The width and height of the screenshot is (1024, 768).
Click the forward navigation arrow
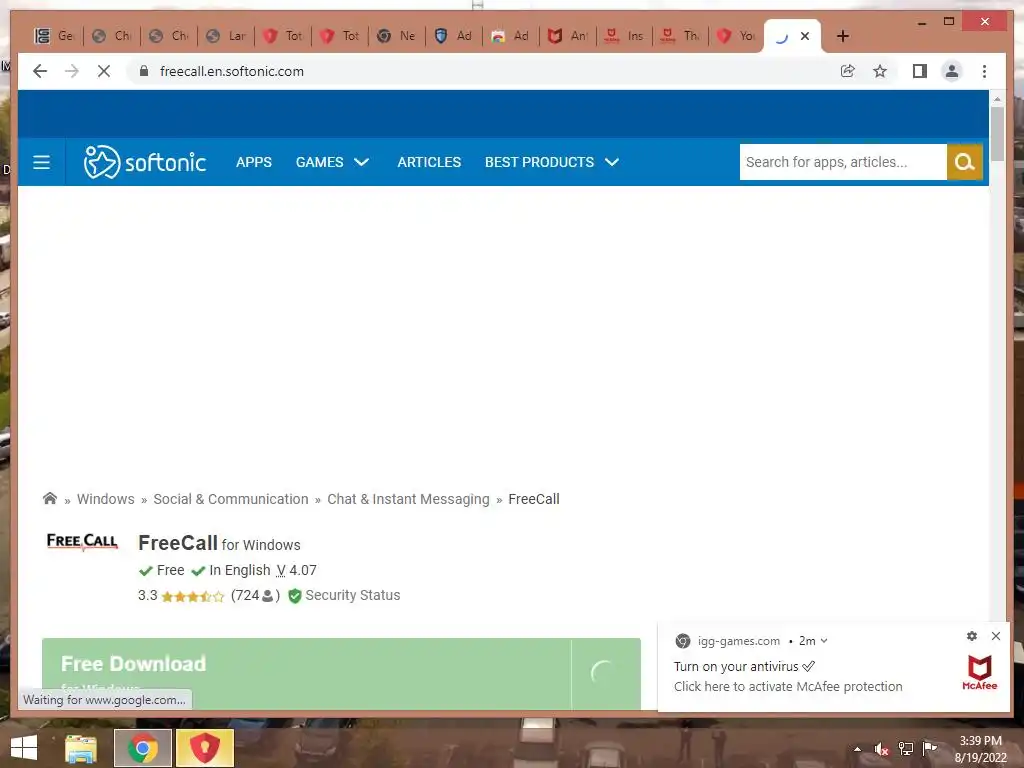tap(72, 71)
